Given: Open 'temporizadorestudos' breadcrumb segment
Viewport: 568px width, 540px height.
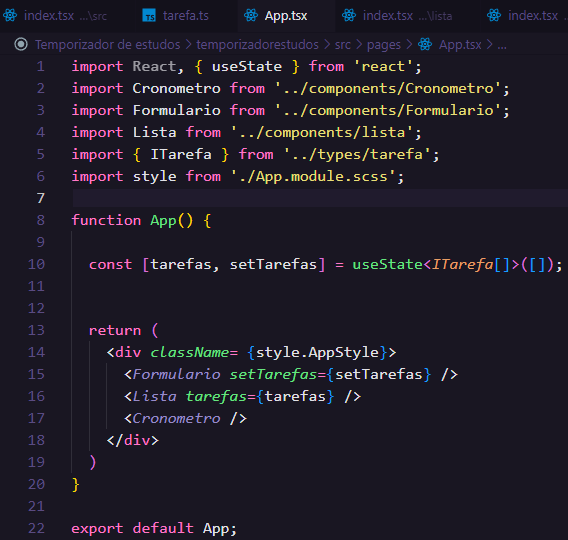Looking at the screenshot, I should pos(258,45).
